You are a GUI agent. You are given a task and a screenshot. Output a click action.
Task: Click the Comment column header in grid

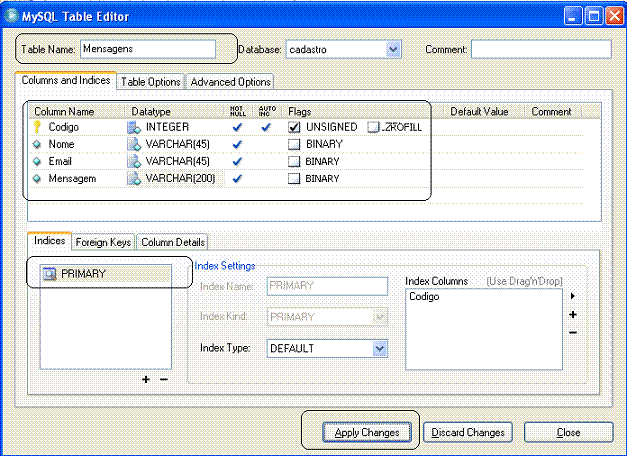click(551, 111)
